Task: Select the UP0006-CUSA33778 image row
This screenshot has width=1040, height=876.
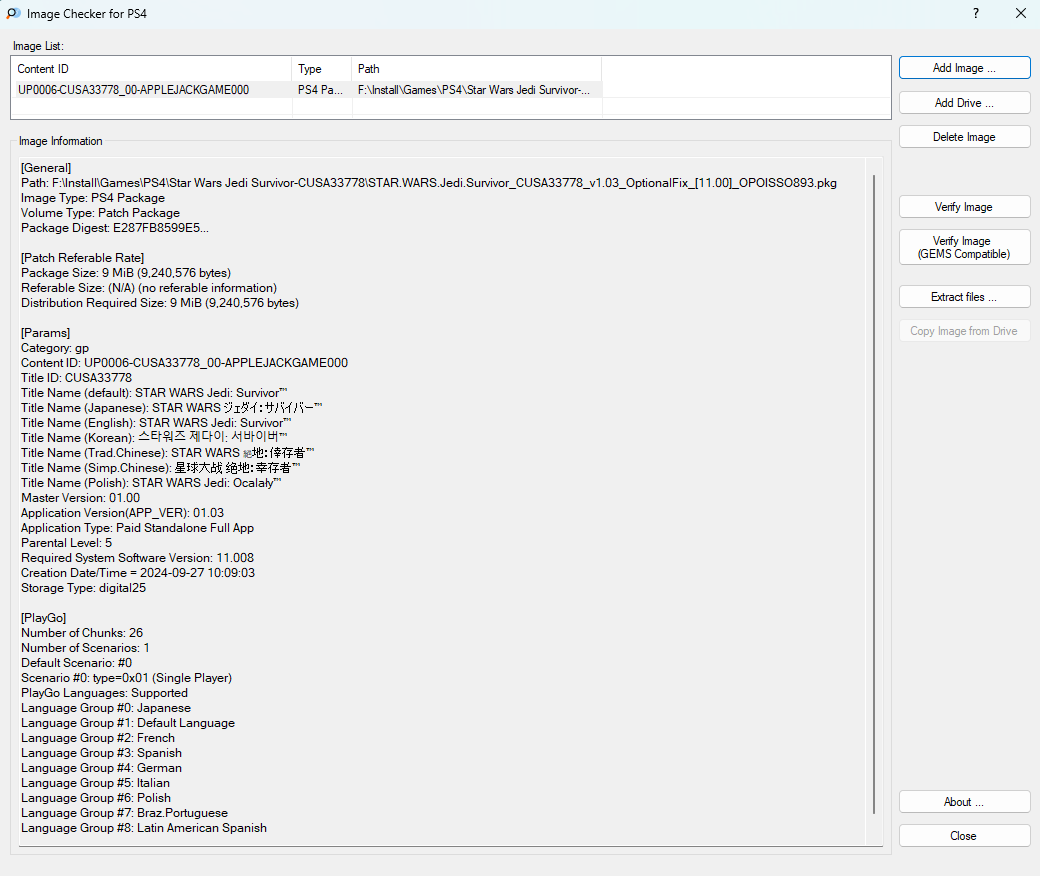Action: coord(133,90)
